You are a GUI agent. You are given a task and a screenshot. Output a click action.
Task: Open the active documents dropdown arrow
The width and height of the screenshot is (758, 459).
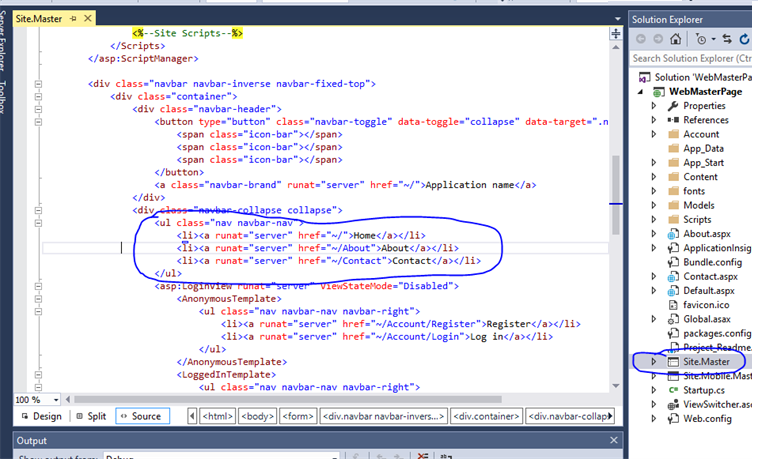point(617,19)
